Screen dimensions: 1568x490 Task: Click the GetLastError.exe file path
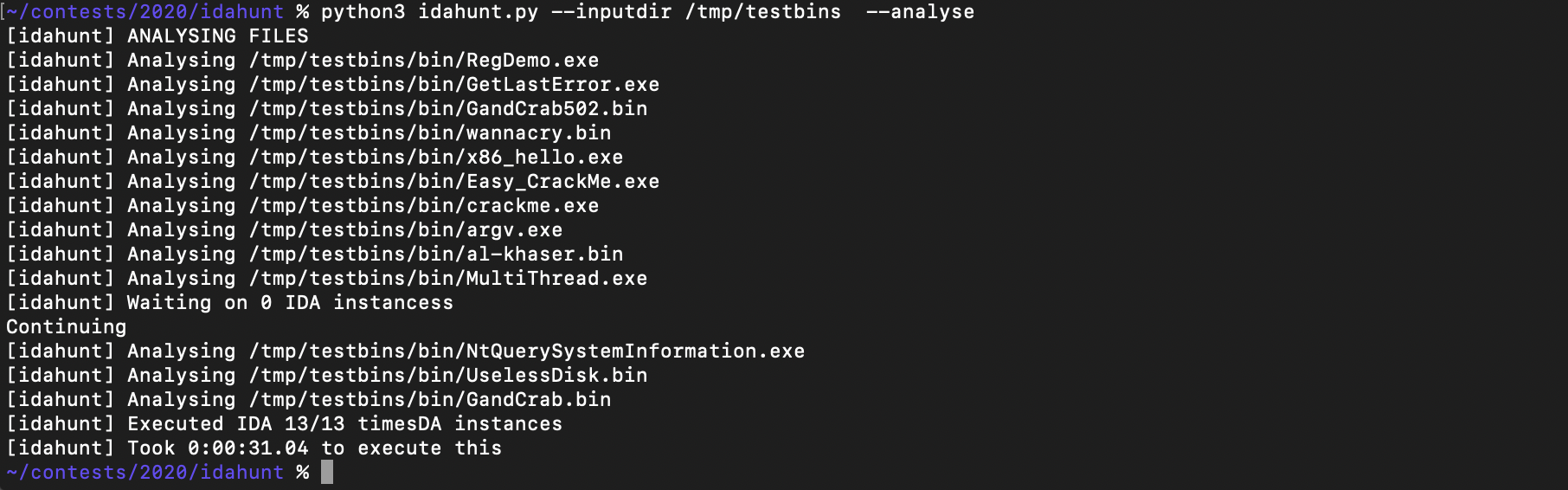coord(454,85)
